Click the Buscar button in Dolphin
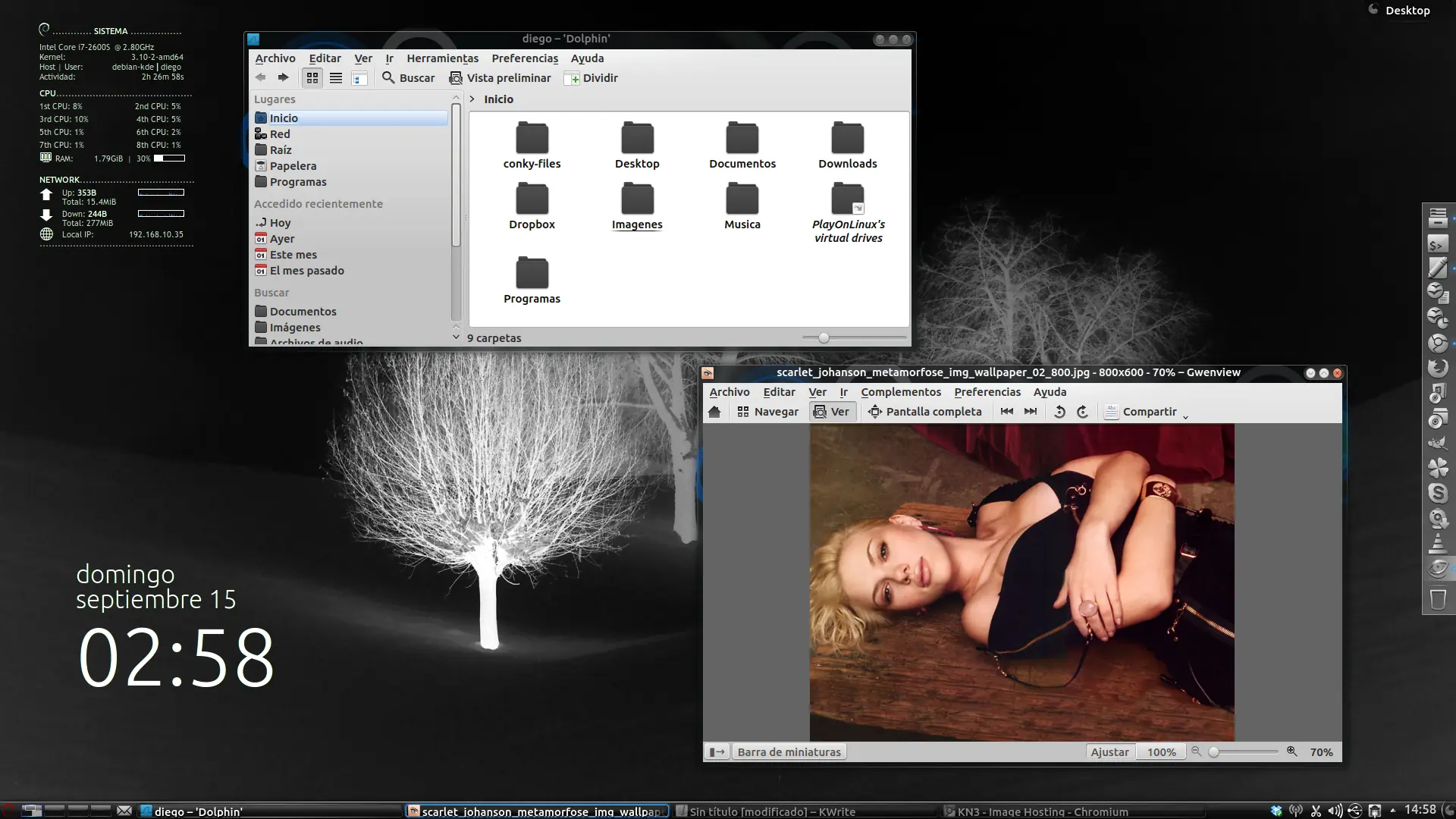The width and height of the screenshot is (1456, 819). click(x=409, y=78)
